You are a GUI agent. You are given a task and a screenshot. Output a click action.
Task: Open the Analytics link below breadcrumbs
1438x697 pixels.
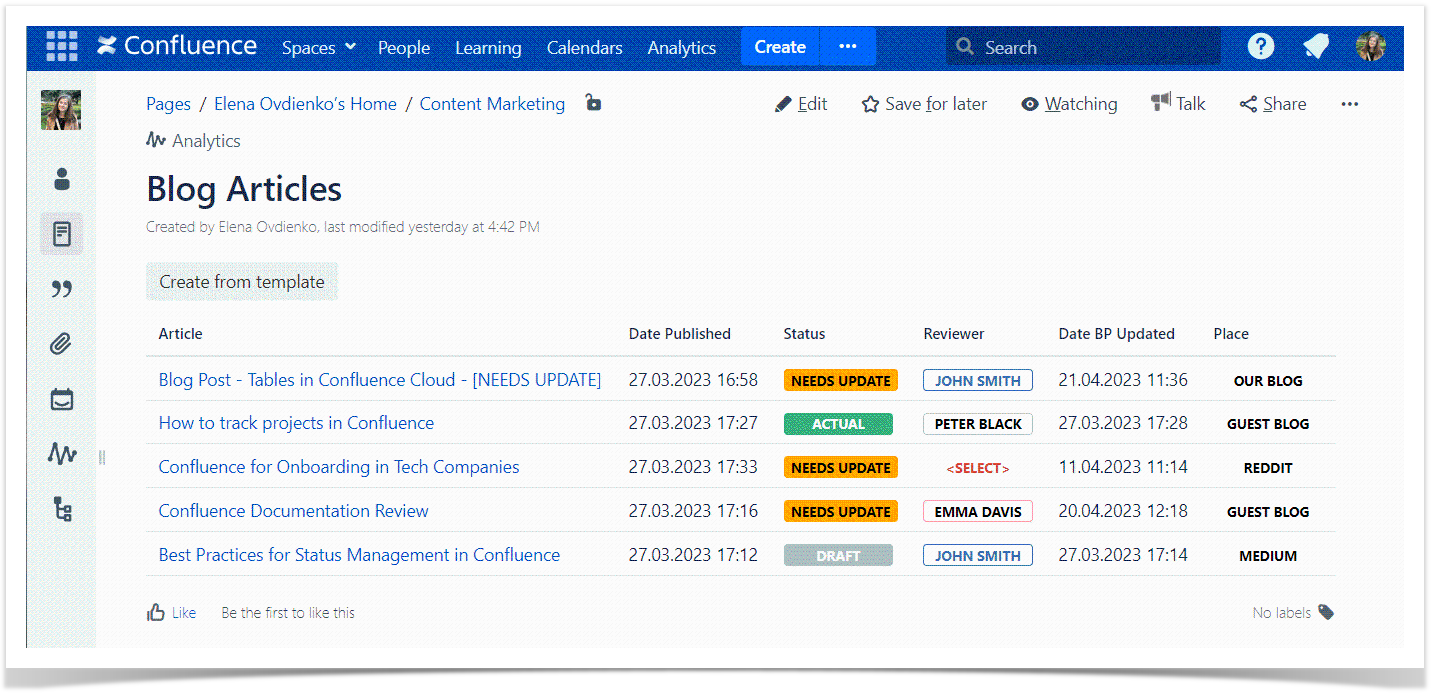193,141
